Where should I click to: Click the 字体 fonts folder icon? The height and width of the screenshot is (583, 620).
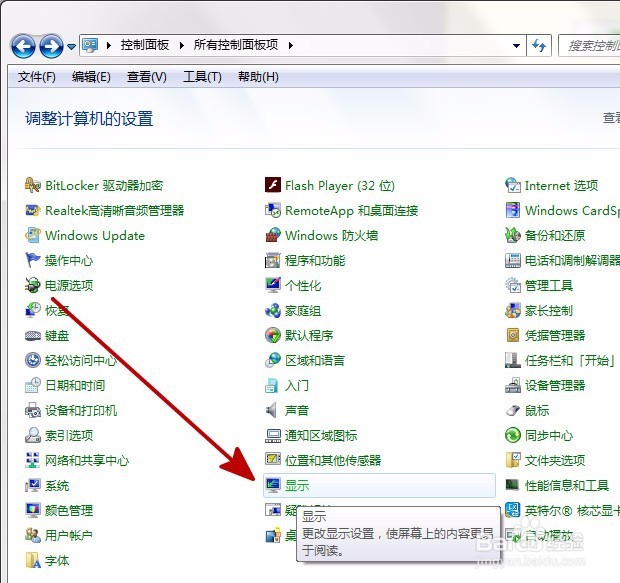pos(32,560)
